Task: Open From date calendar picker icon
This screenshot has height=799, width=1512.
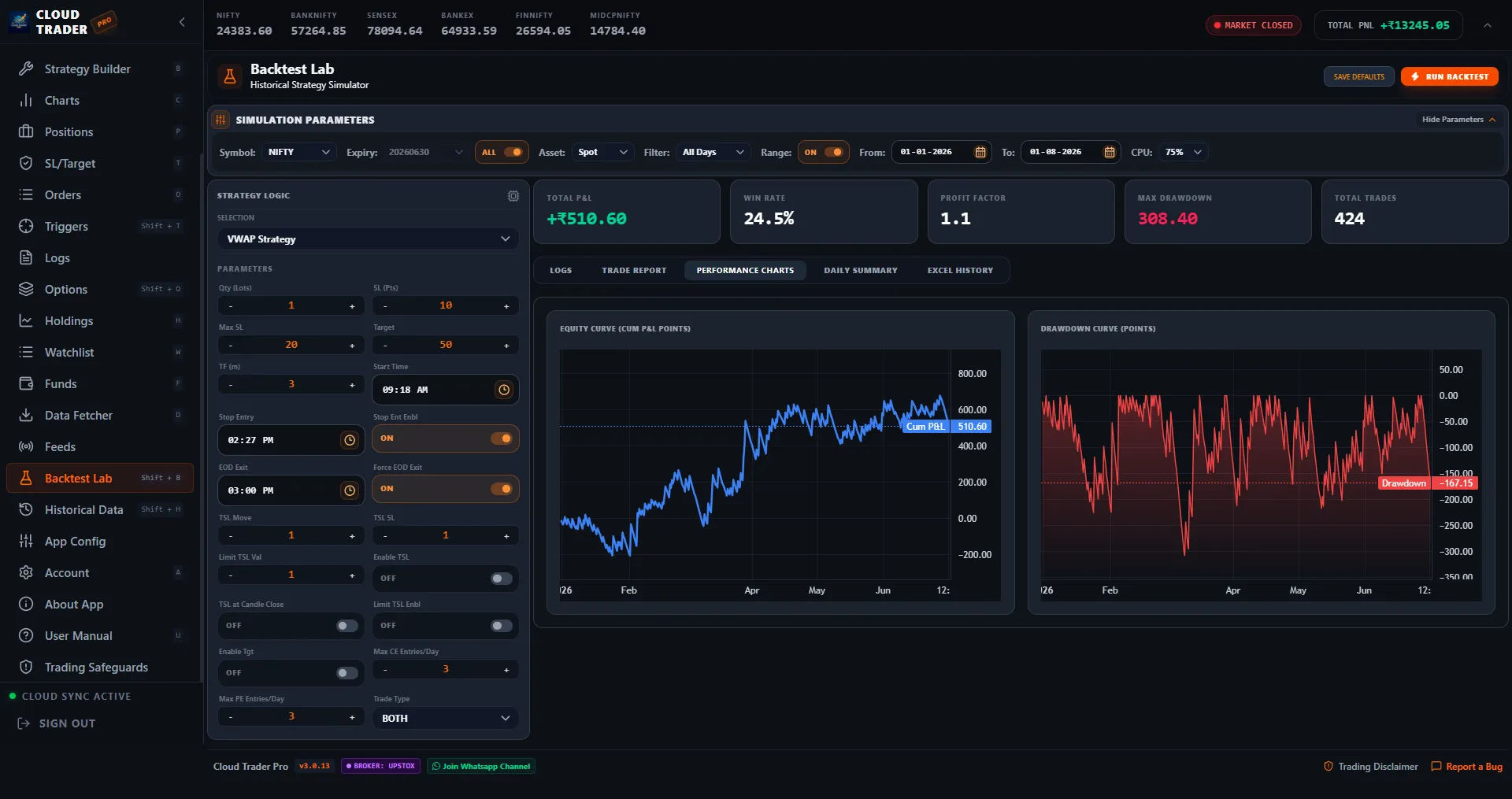Action: [x=980, y=152]
